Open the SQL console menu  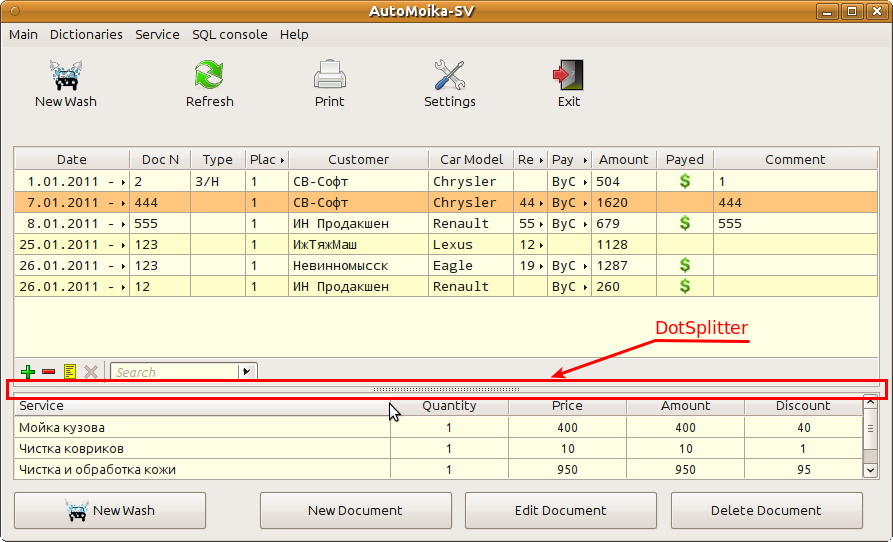pos(230,34)
